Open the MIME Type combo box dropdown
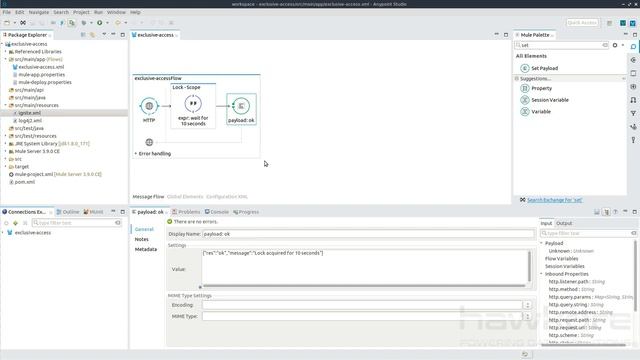Viewport: 640px width, 360px height. (x=527, y=316)
